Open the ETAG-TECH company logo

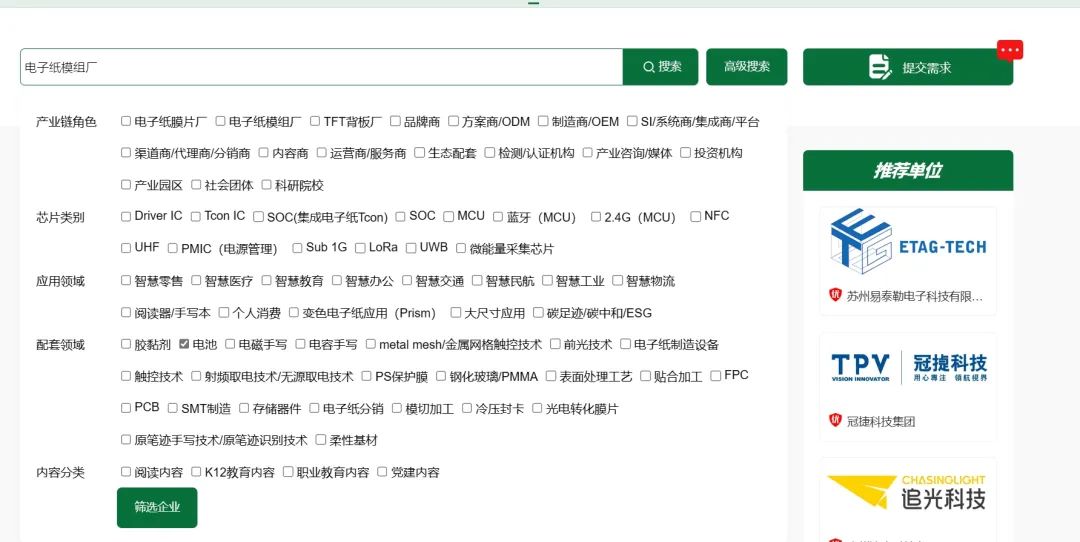click(x=908, y=242)
